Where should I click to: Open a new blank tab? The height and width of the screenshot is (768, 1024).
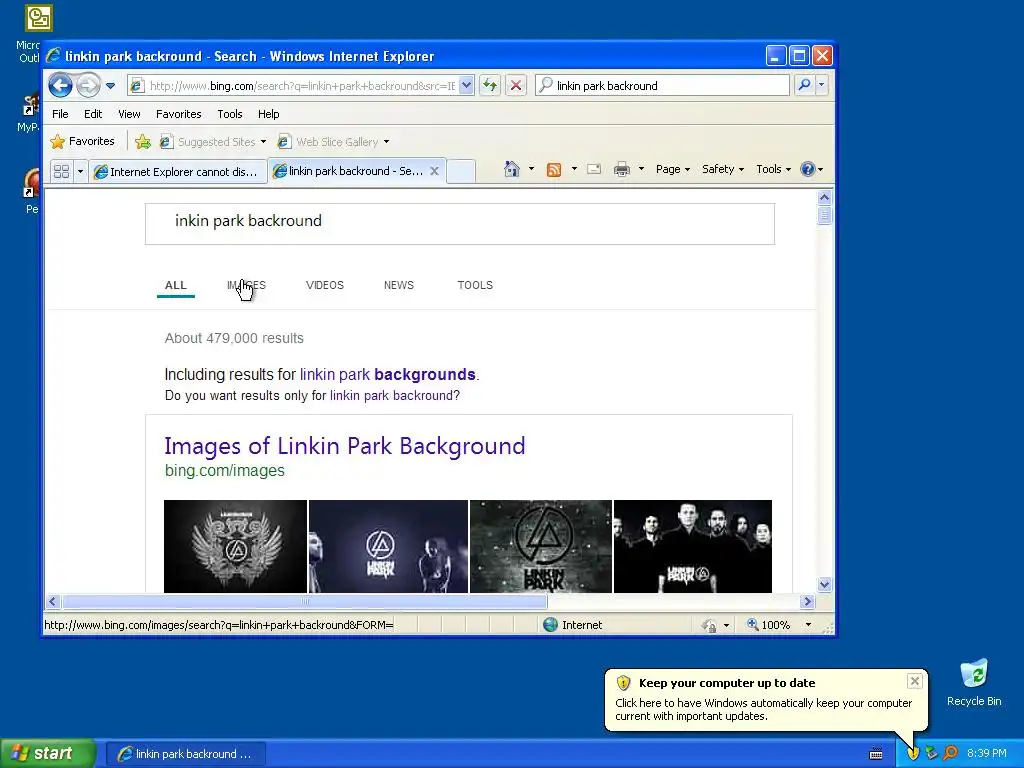pos(460,171)
